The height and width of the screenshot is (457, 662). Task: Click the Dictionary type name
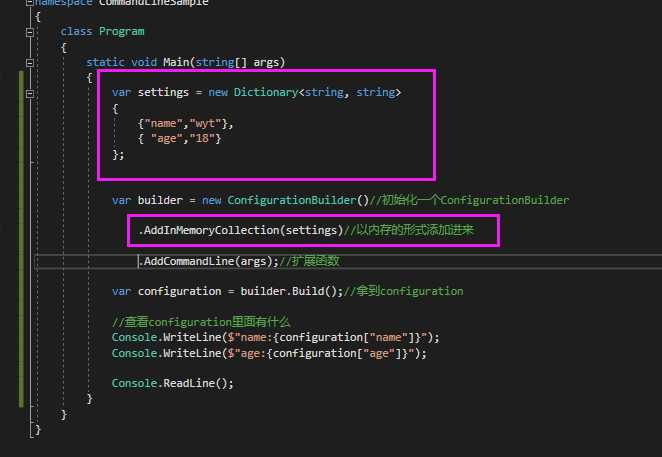pyautogui.click(x=266, y=92)
